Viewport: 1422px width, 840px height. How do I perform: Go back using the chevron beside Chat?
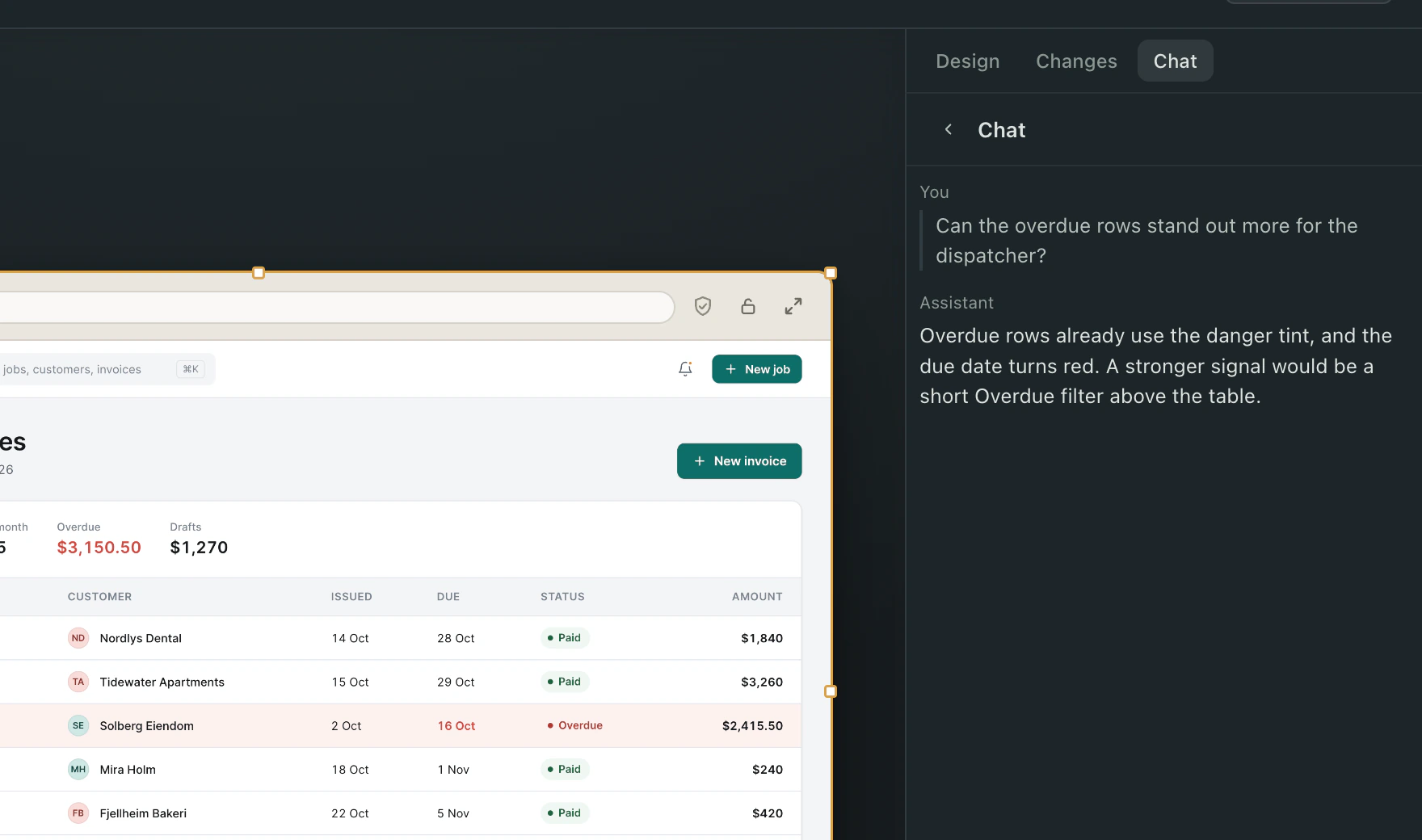pos(949,129)
